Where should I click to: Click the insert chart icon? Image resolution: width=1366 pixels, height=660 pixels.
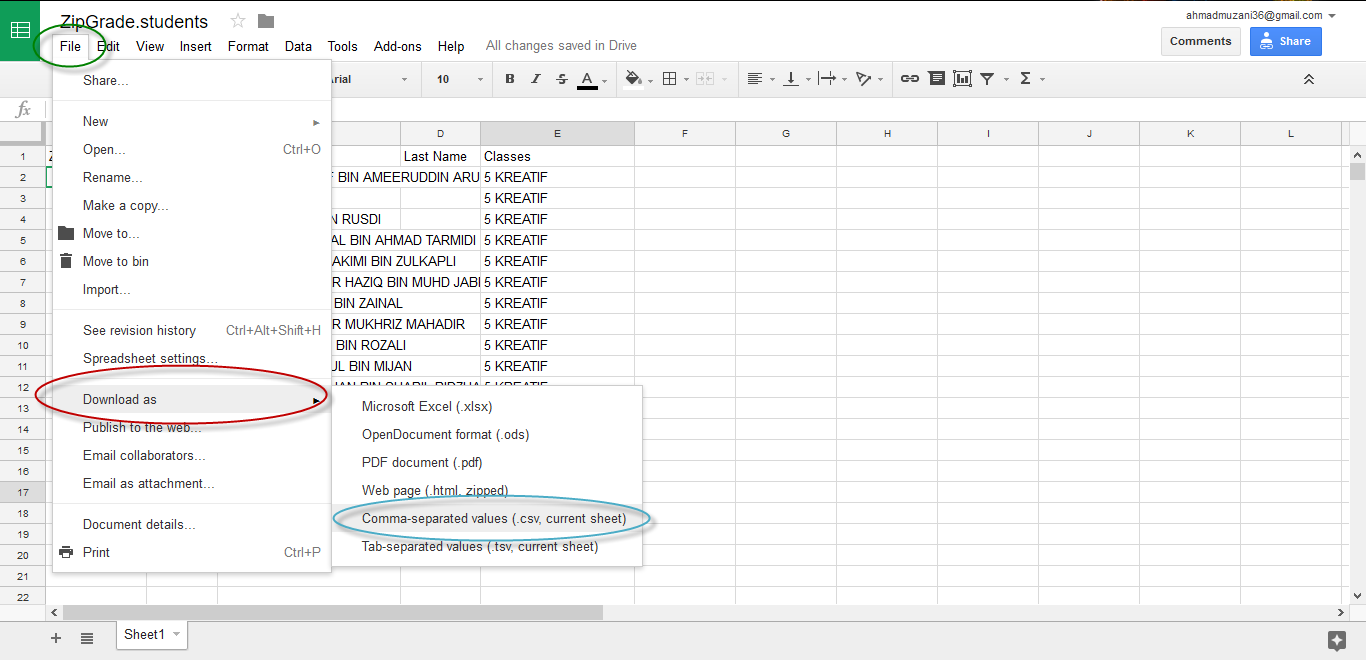(x=962, y=79)
